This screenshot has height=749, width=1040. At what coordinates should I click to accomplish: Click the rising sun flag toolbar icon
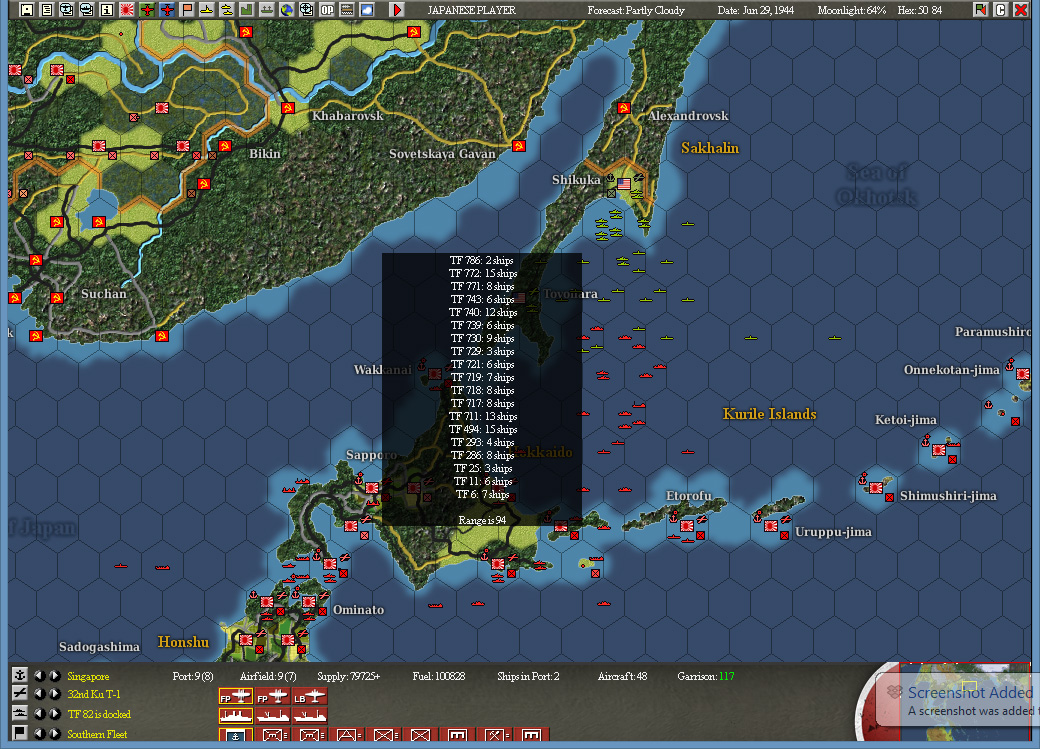[127, 9]
